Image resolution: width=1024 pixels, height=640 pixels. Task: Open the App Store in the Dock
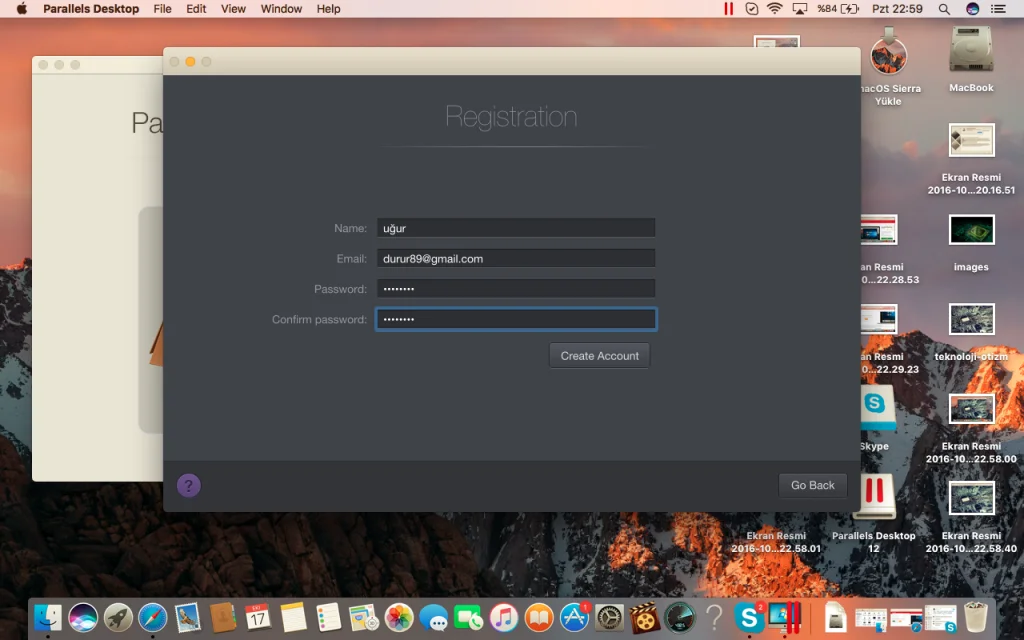574,617
